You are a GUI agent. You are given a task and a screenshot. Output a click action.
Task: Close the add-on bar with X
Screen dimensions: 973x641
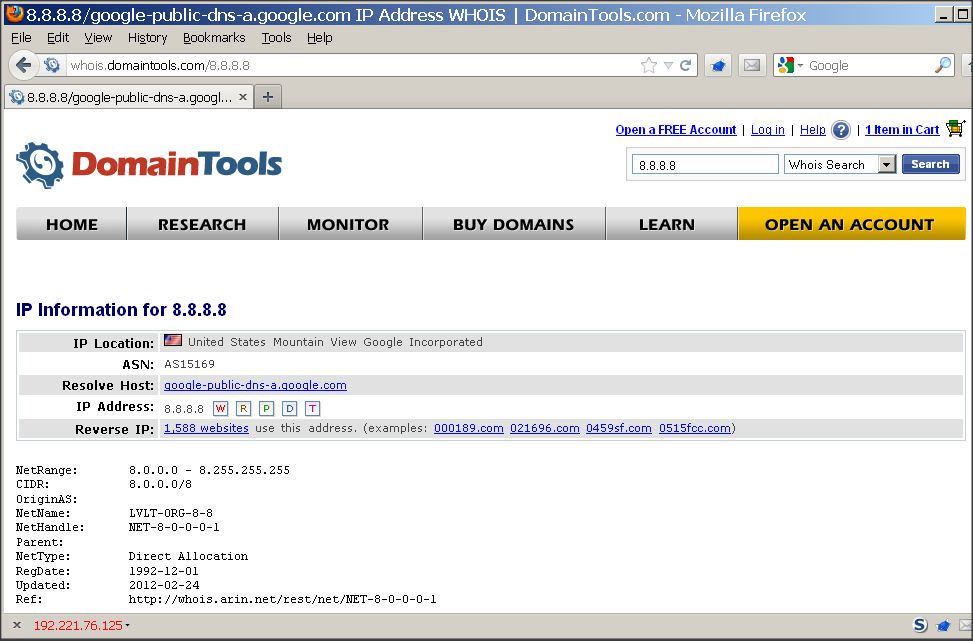pyautogui.click(x=17, y=625)
